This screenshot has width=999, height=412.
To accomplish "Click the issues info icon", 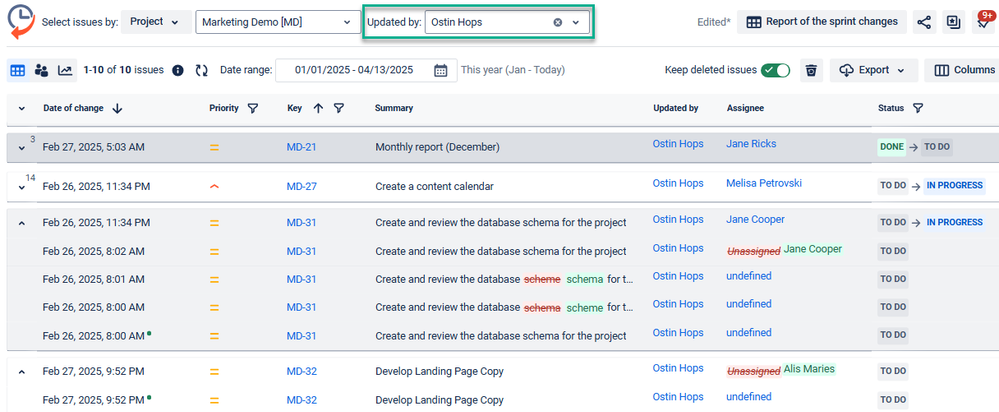I will pyautogui.click(x=178, y=70).
